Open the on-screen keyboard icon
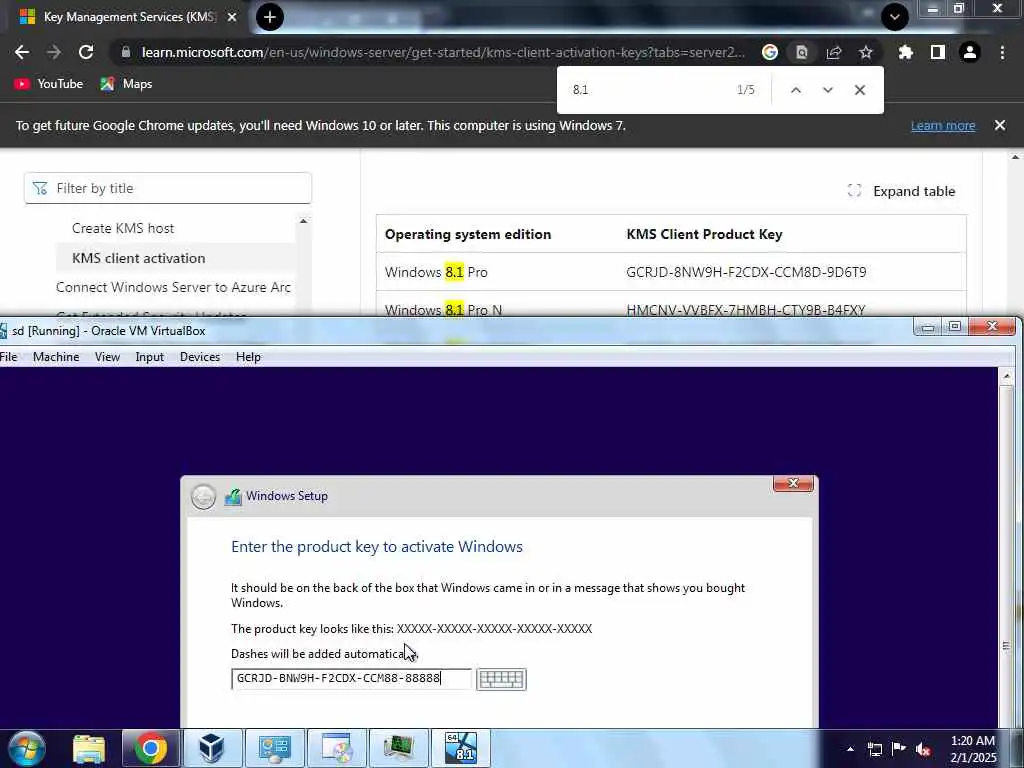The image size is (1024, 768). [x=501, y=679]
